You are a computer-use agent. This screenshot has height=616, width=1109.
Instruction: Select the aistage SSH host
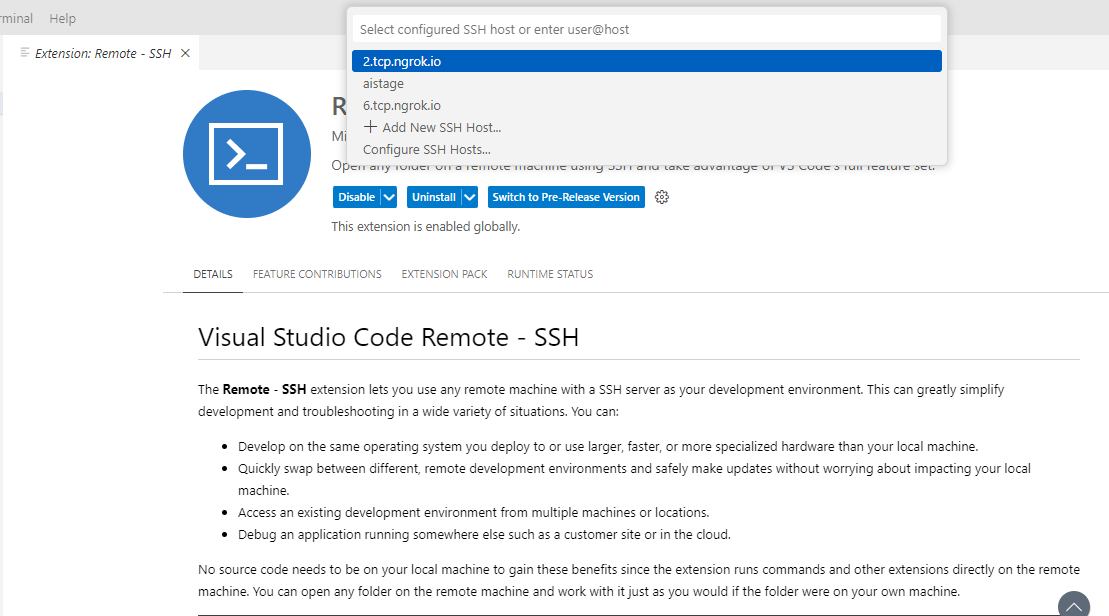click(646, 83)
